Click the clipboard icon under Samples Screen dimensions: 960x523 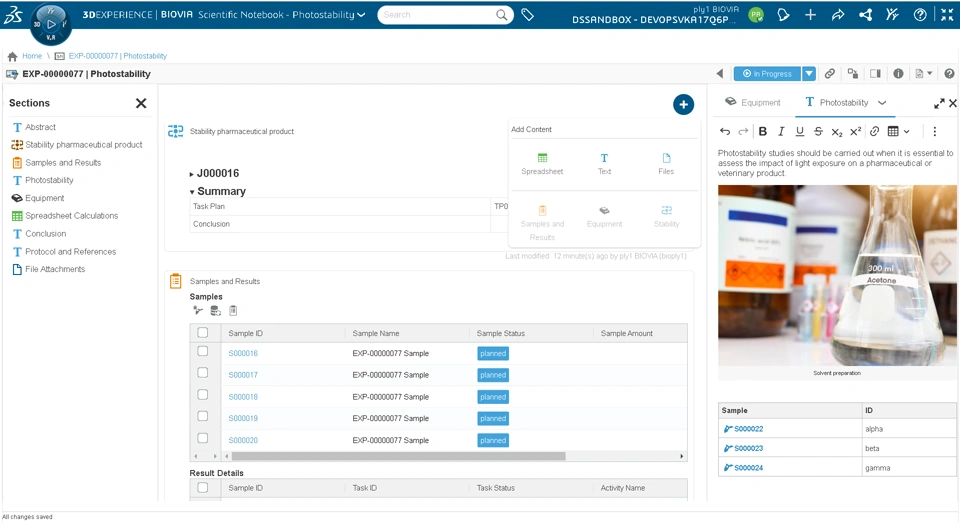233,310
